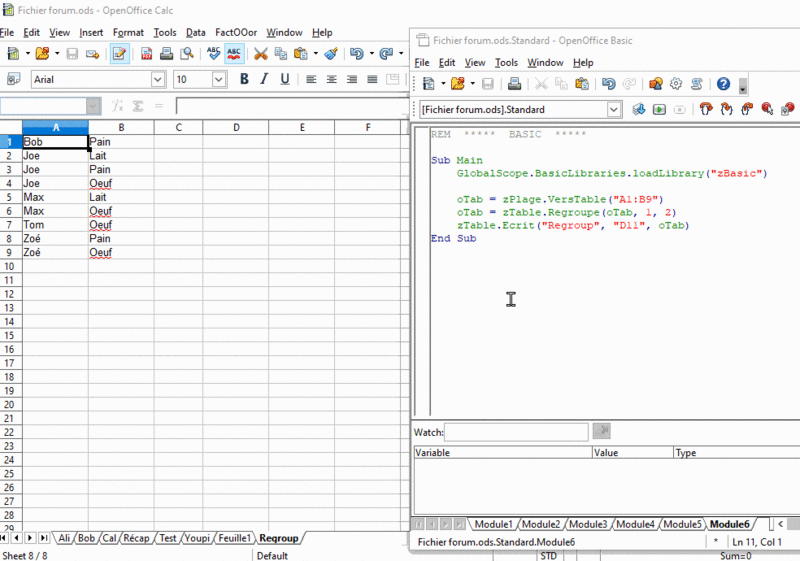The width and height of the screenshot is (800, 561).
Task: Select Module4 tab in Basic IDE
Action: 635,524
